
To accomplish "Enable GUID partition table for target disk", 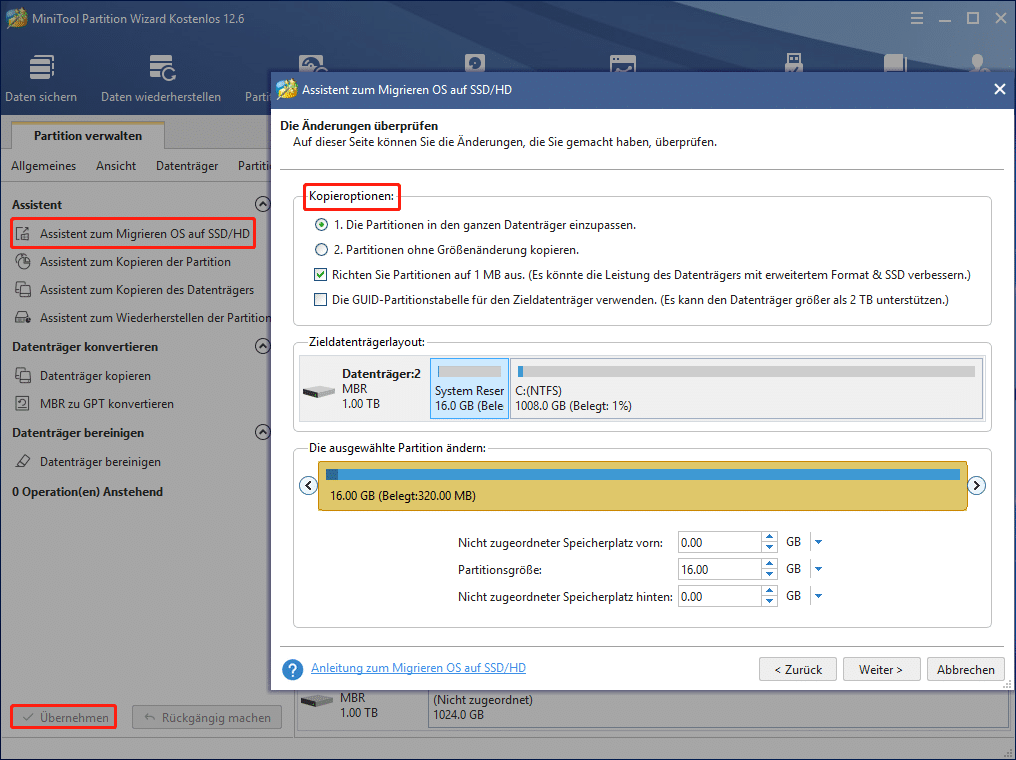I will (x=320, y=299).
